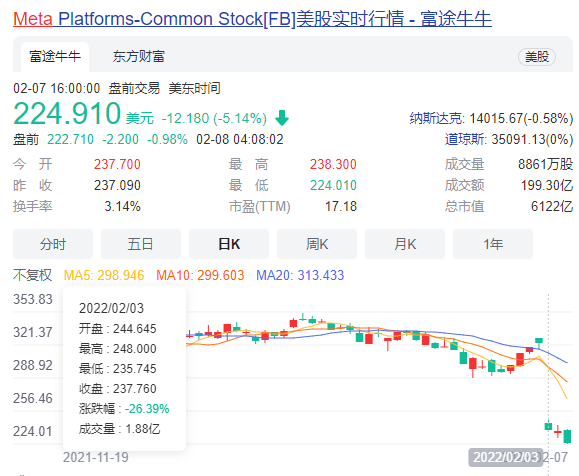Click the tooltip volume 成交量 : 1.88亿
Screen dimensions: 579x476
tap(119, 429)
